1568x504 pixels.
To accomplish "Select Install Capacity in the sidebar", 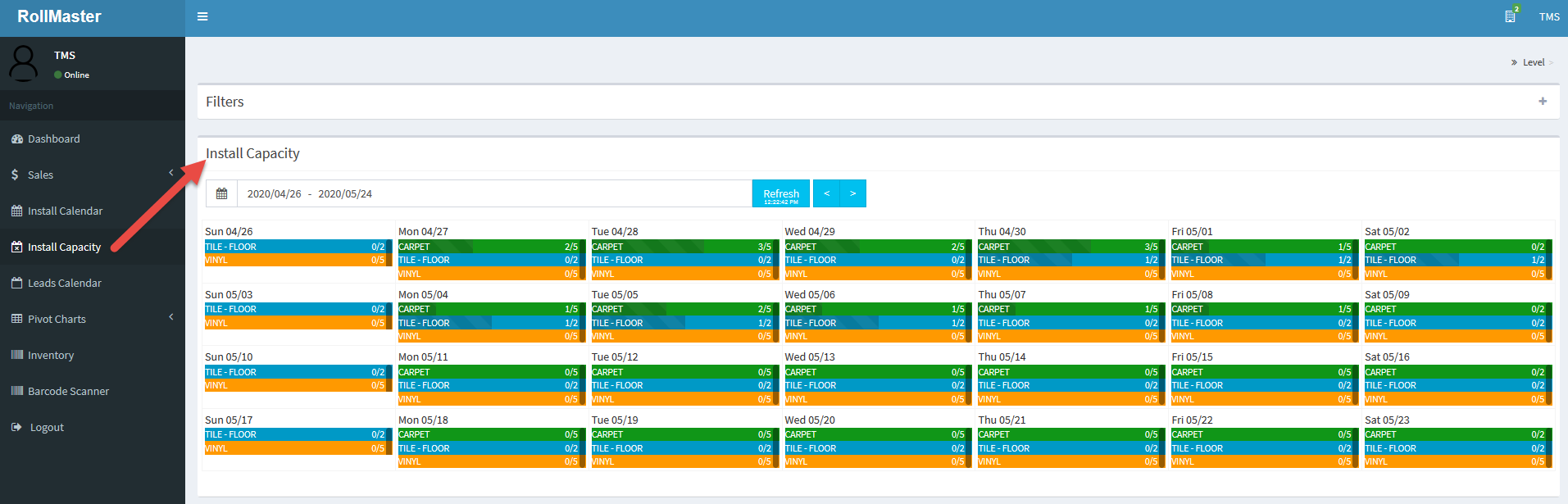I will click(64, 247).
